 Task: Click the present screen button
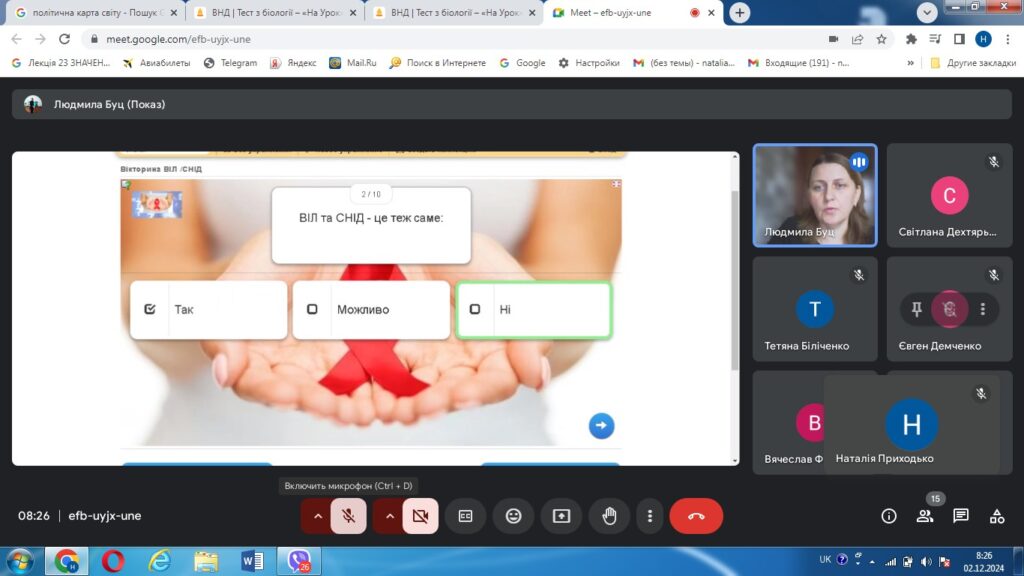[x=561, y=516]
